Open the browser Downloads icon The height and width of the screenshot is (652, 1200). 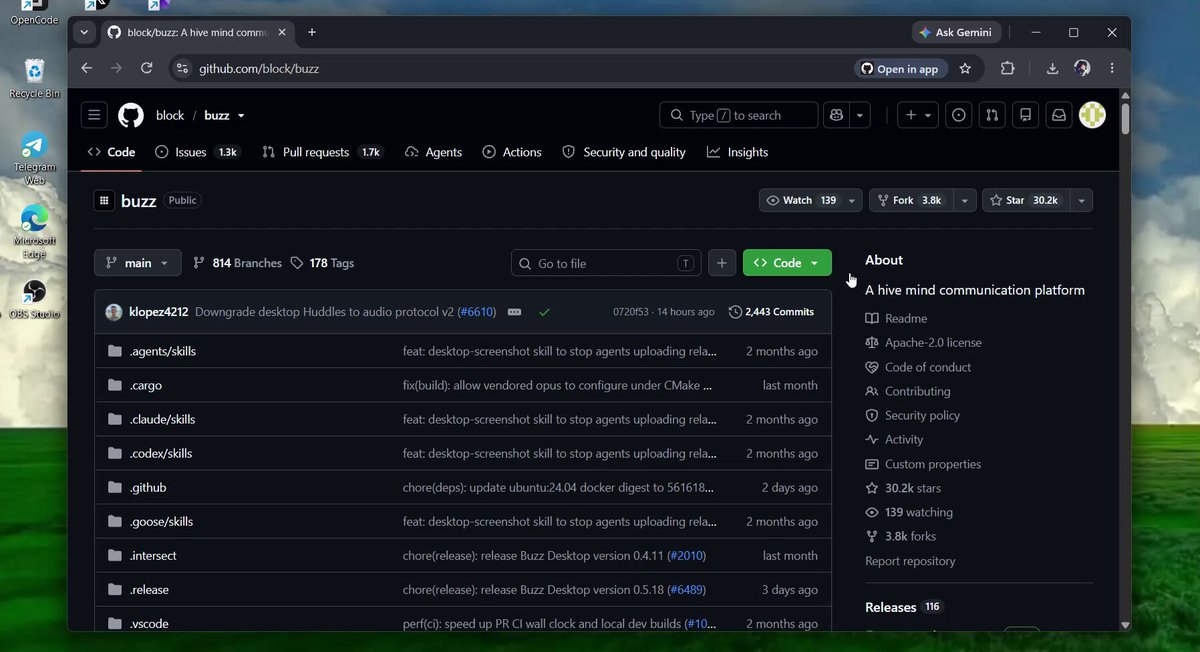[x=1052, y=68]
